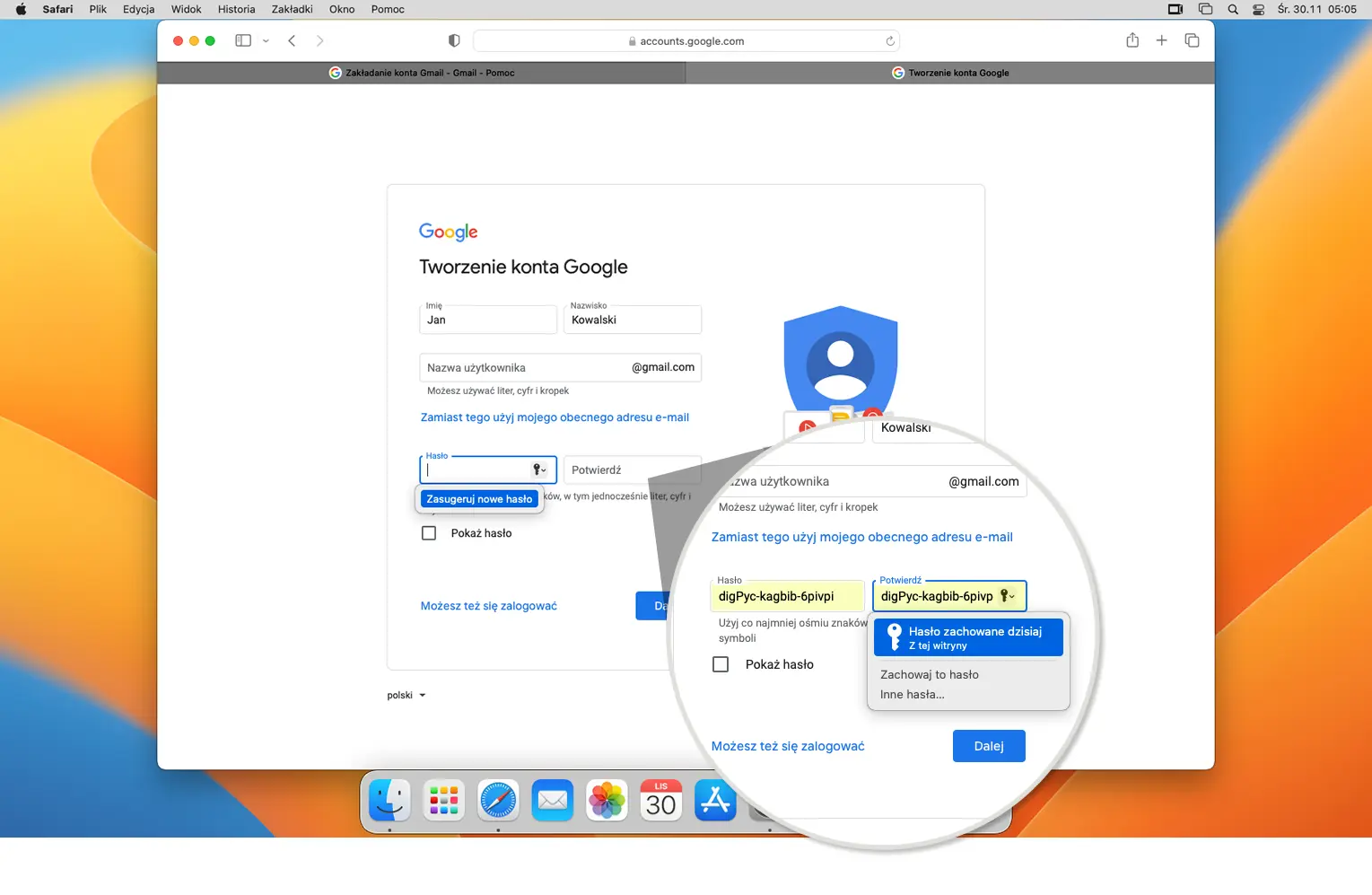
Task: Open the Plik menu
Action: (x=98, y=9)
